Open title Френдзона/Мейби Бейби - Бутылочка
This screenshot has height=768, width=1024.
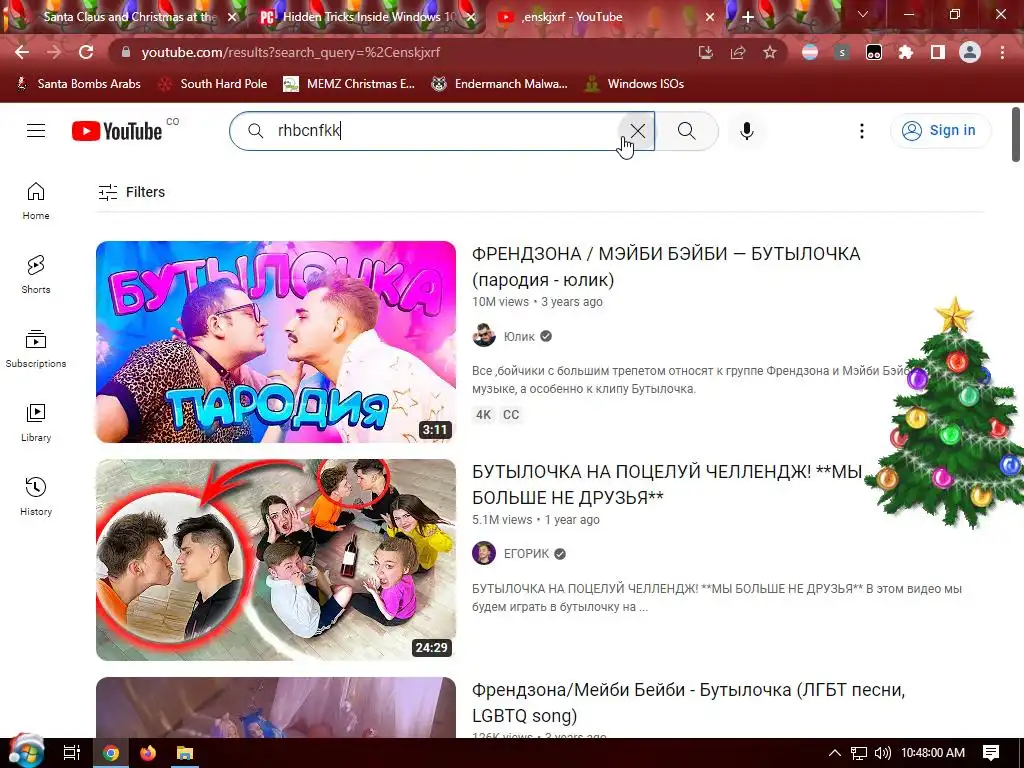click(x=688, y=703)
